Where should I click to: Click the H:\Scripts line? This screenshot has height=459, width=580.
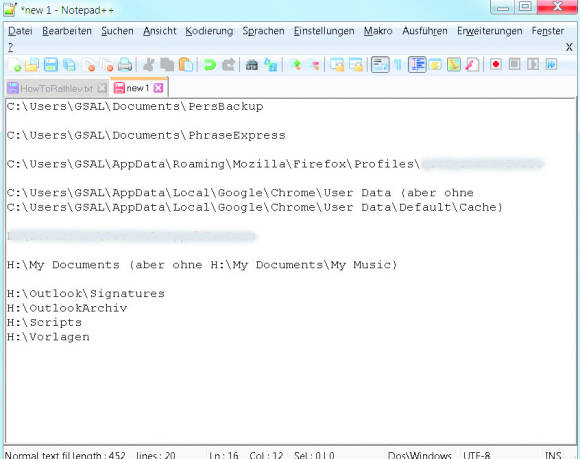click(44, 323)
